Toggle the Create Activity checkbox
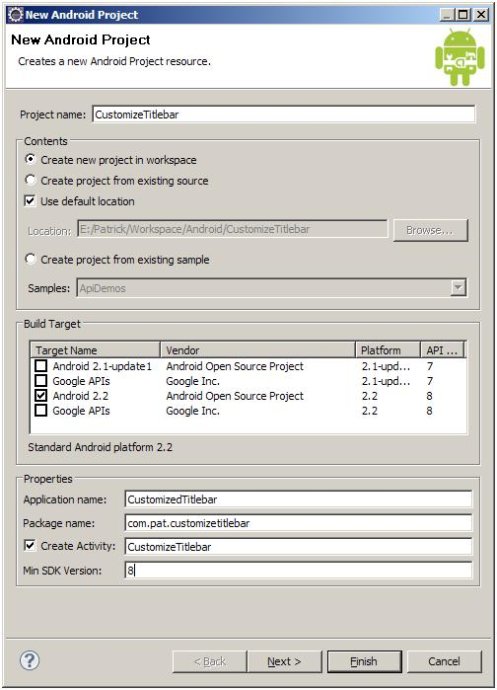Screen dimensions: 497x690 tap(30, 546)
